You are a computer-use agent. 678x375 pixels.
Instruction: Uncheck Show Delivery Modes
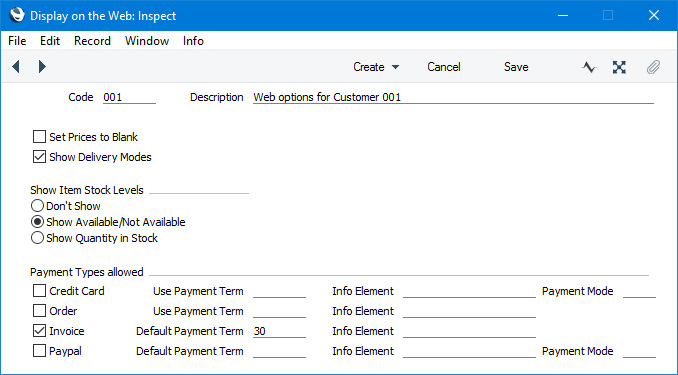click(x=39, y=157)
